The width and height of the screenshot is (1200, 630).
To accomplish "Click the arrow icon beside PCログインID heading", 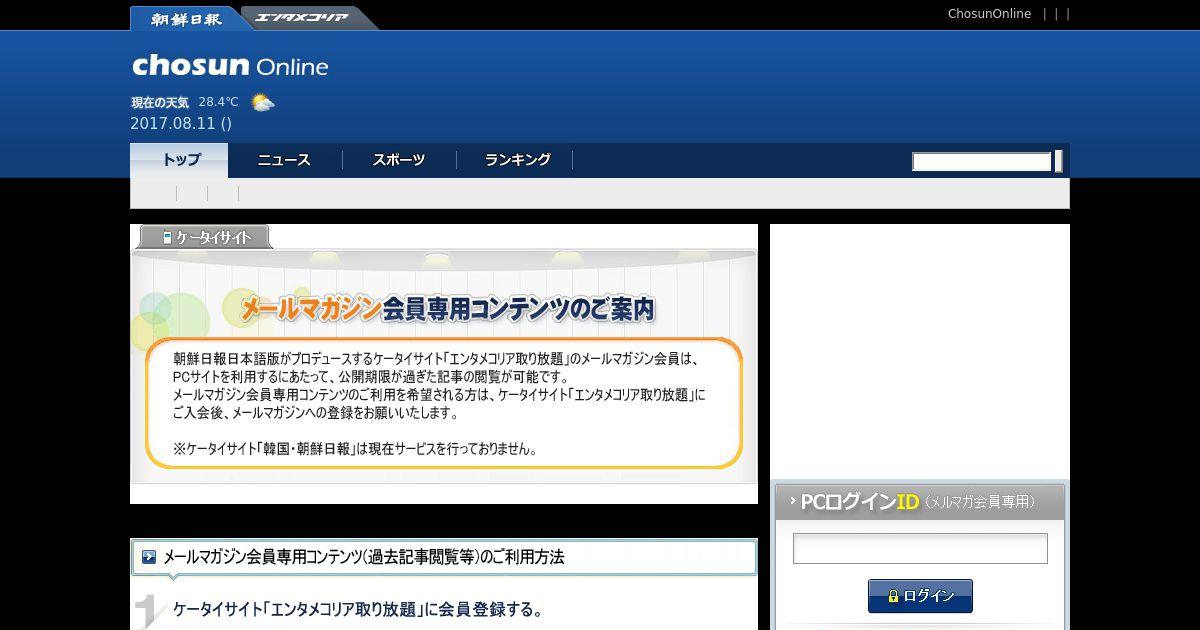I will pyautogui.click(x=792, y=501).
